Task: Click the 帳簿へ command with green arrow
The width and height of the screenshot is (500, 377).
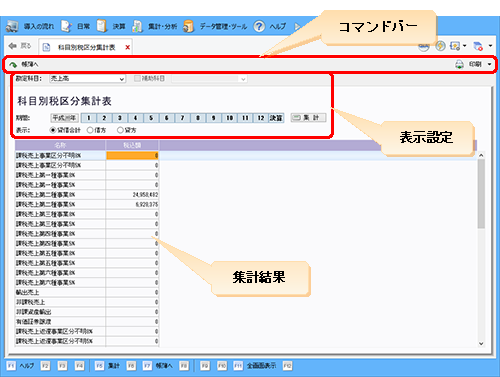Action: pyautogui.click(x=24, y=64)
